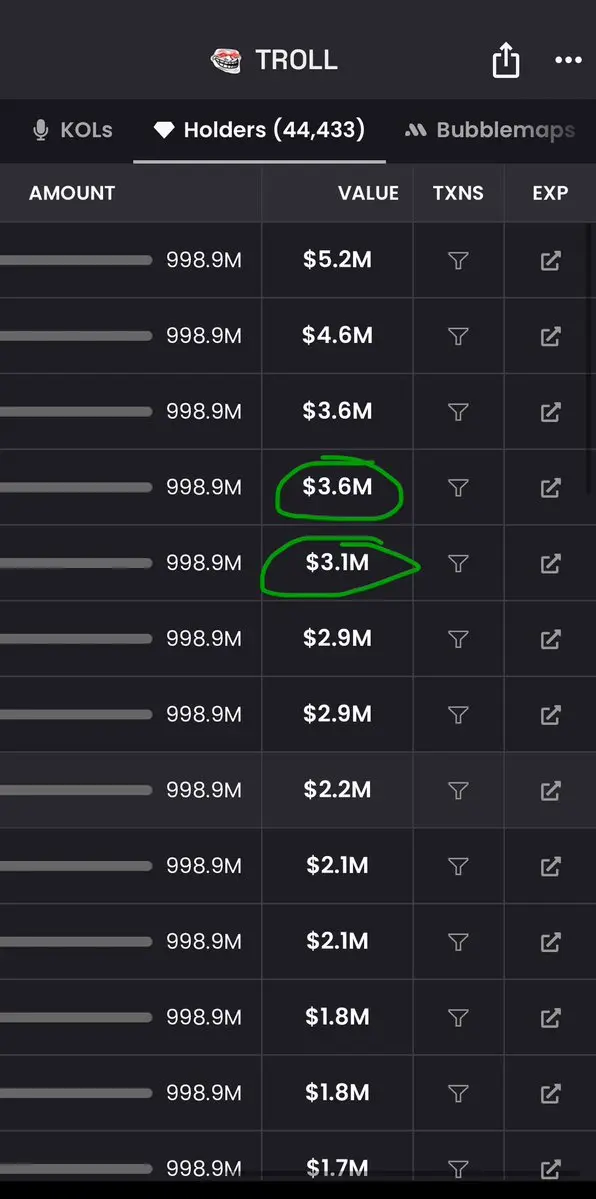Open explorer link for $5.2M holder
The image size is (596, 1199).
pos(550,261)
